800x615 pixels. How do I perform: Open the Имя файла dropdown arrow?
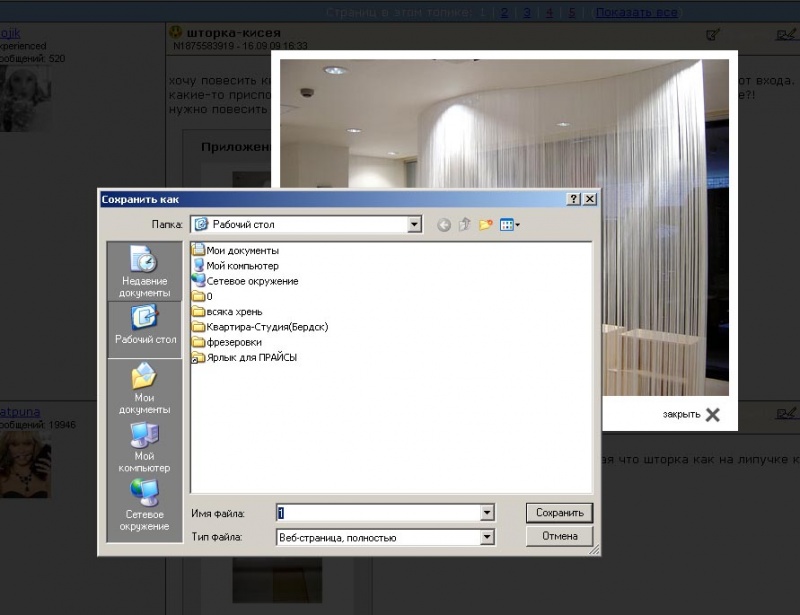click(487, 513)
